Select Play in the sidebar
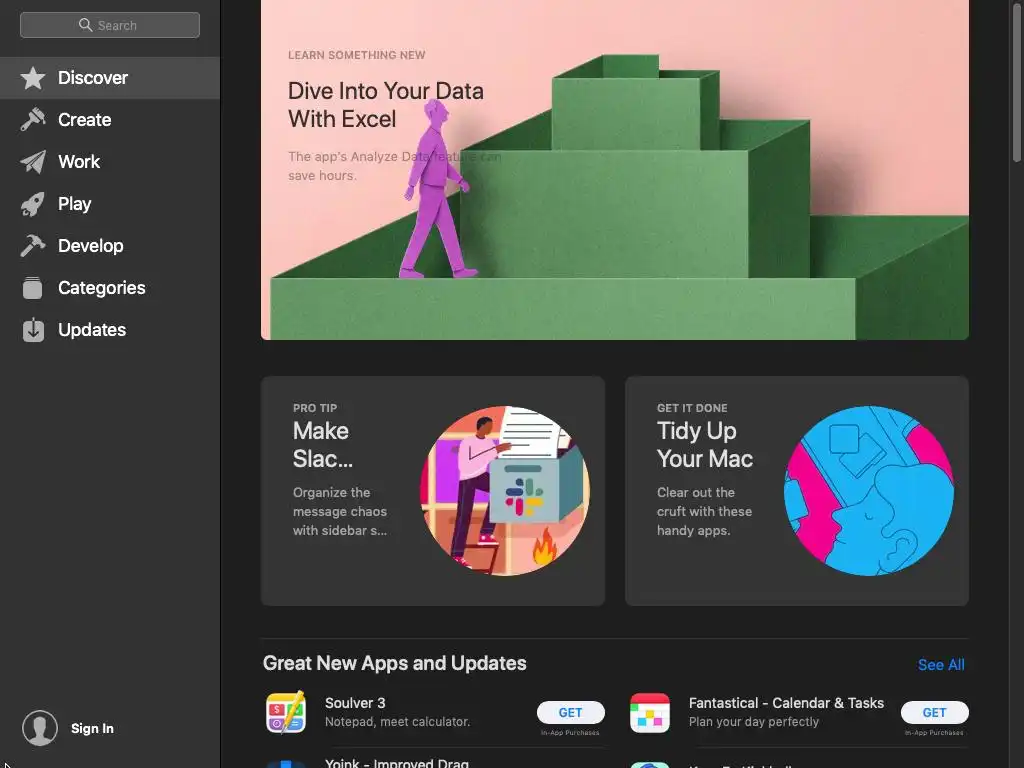This screenshot has height=768, width=1024. pyautogui.click(x=110, y=204)
